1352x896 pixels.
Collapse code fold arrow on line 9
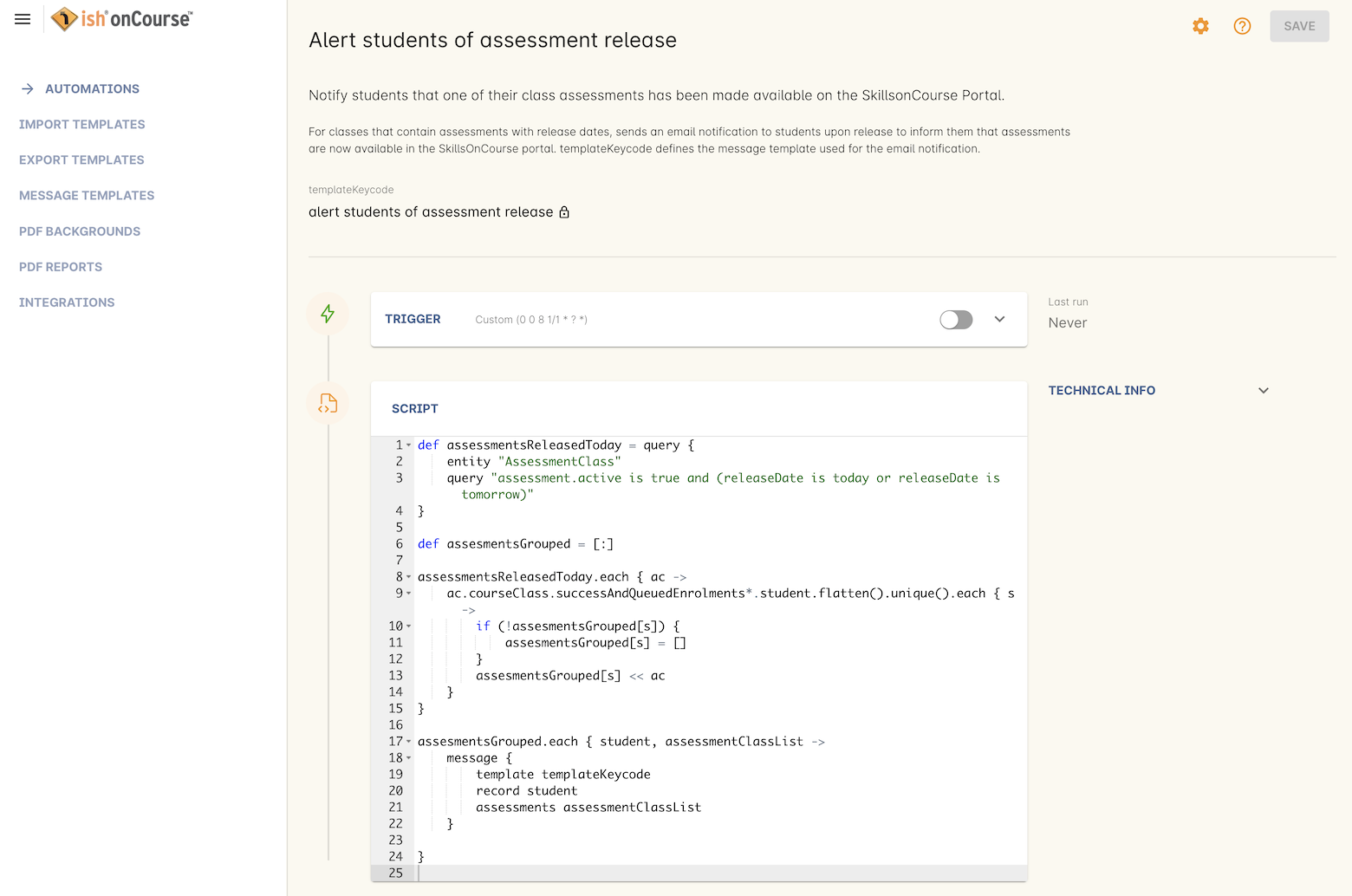click(409, 594)
